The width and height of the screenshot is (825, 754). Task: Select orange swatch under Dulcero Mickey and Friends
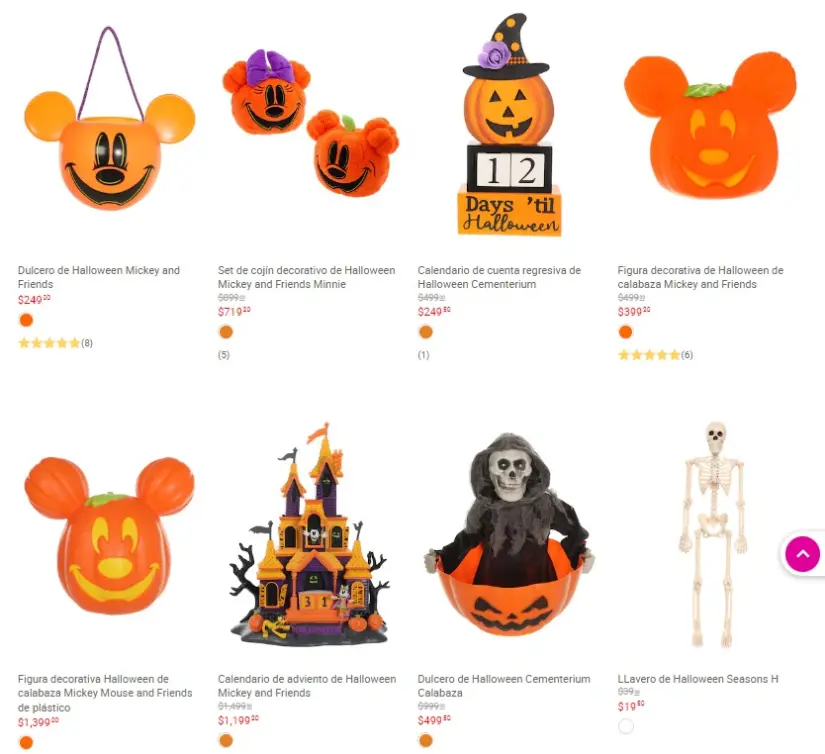pyautogui.click(x=26, y=320)
